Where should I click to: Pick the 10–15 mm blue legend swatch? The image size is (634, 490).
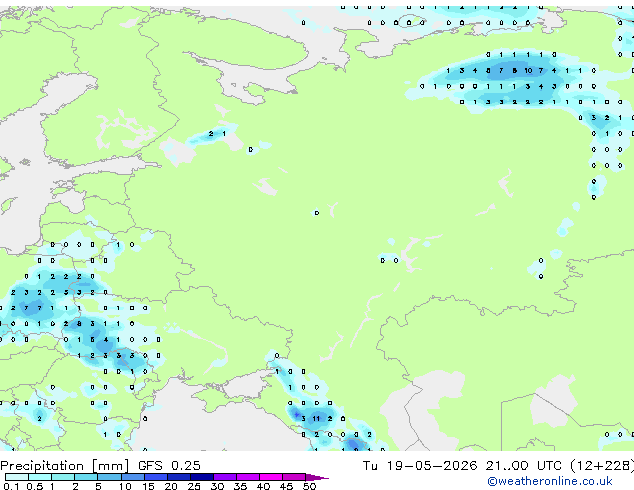pos(132,477)
